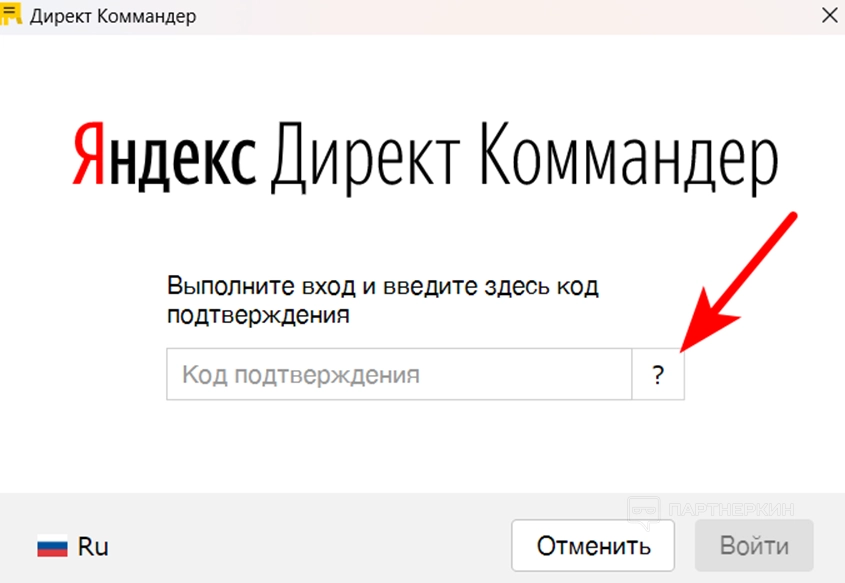This screenshot has width=845, height=583.
Task: Click the 'Директ Коммандер' window title text
Action: (113, 16)
